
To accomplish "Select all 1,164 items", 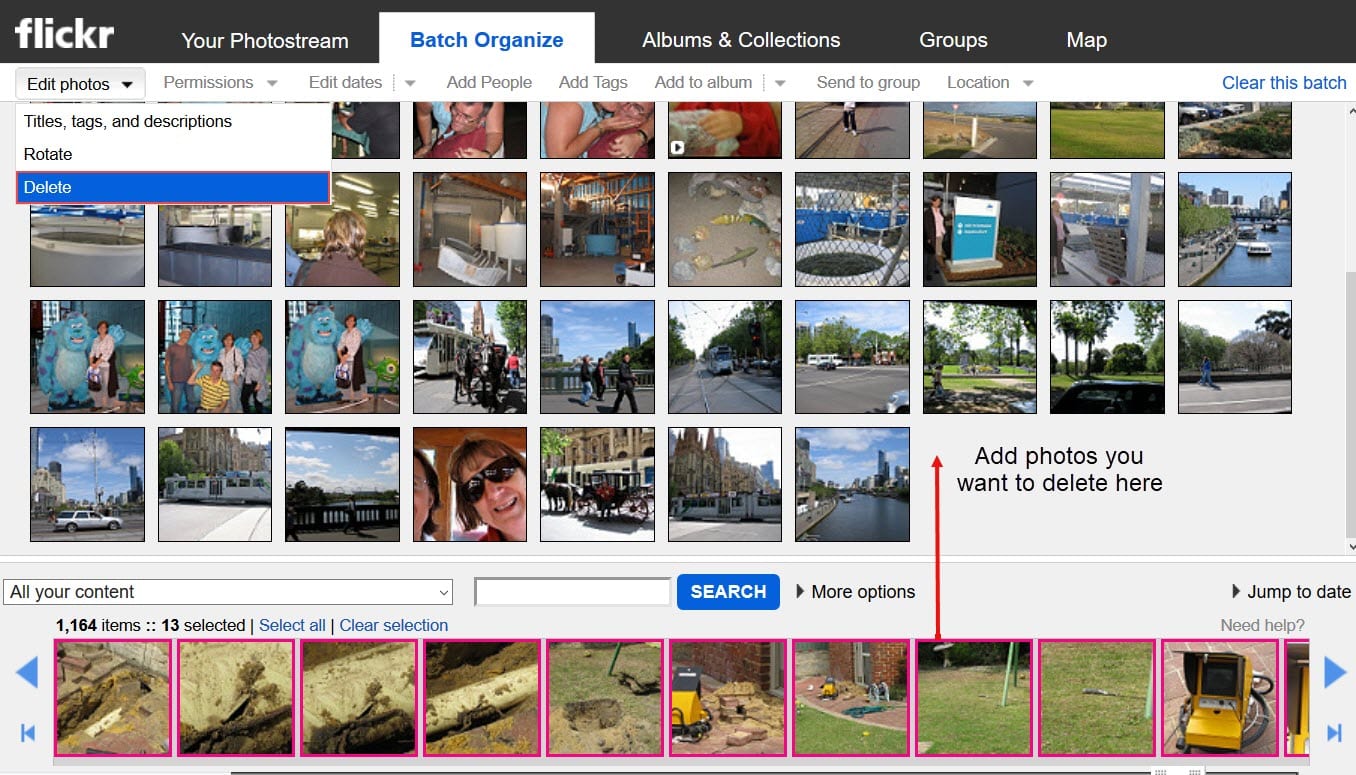I will tap(292, 625).
